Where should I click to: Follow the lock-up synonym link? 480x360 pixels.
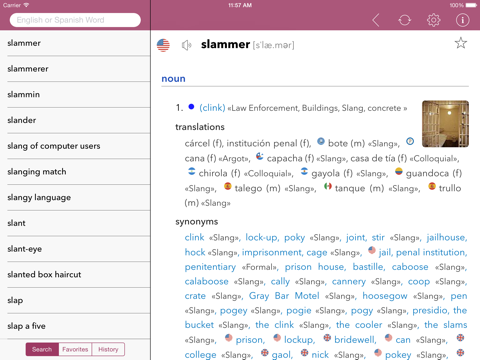pos(261,237)
